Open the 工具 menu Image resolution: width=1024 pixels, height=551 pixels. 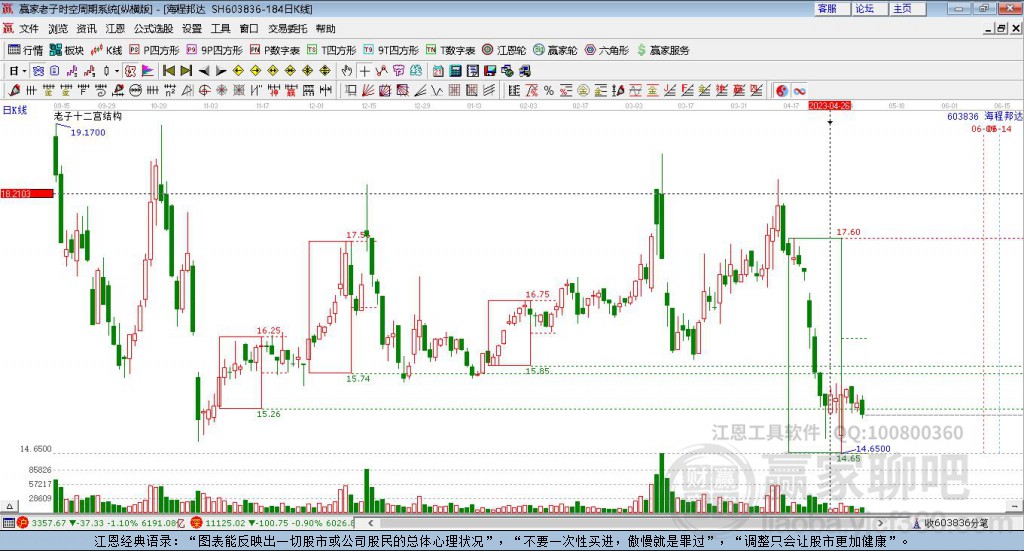[x=220, y=29]
